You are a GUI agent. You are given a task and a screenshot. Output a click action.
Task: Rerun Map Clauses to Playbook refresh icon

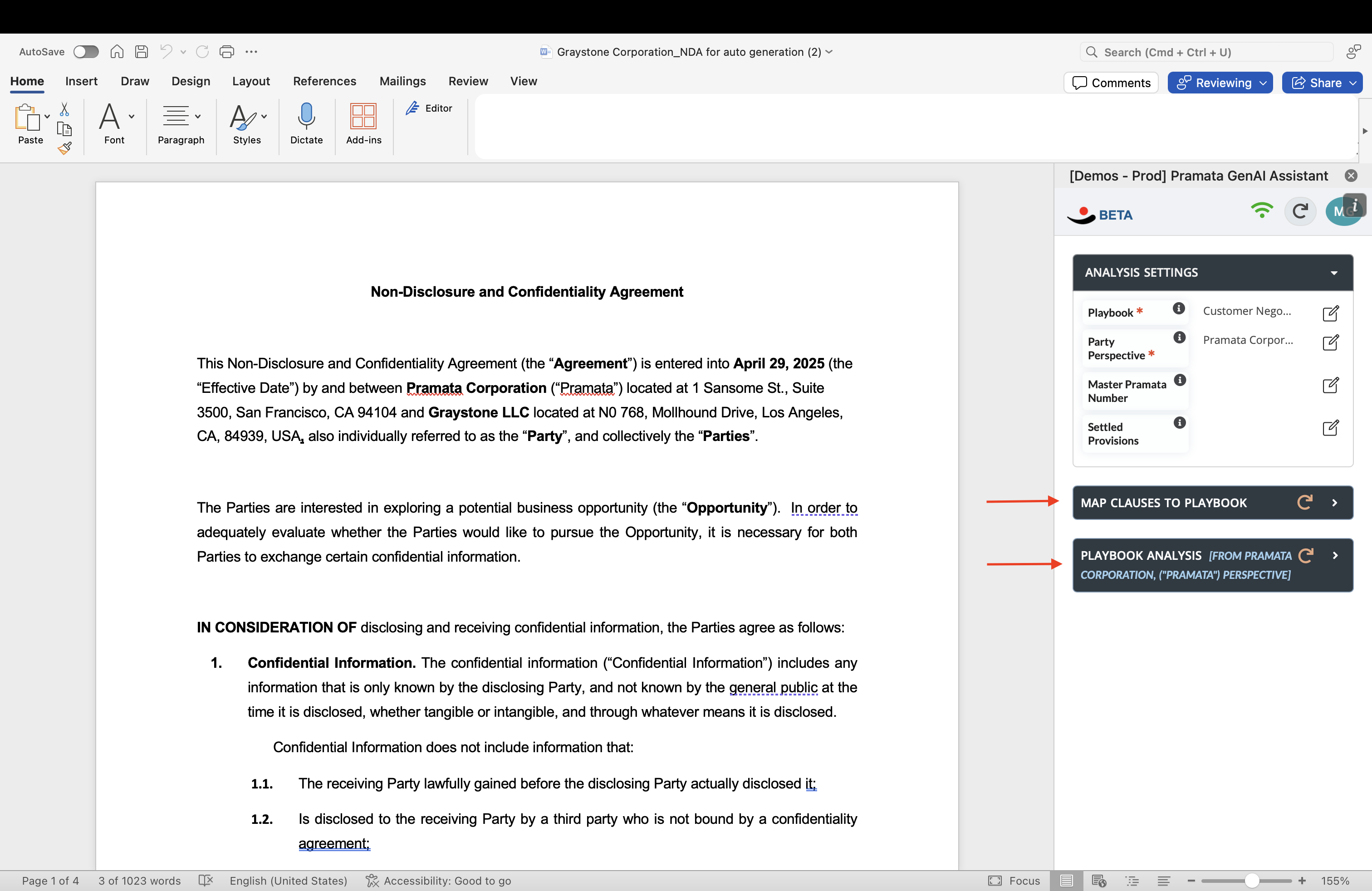point(1304,502)
